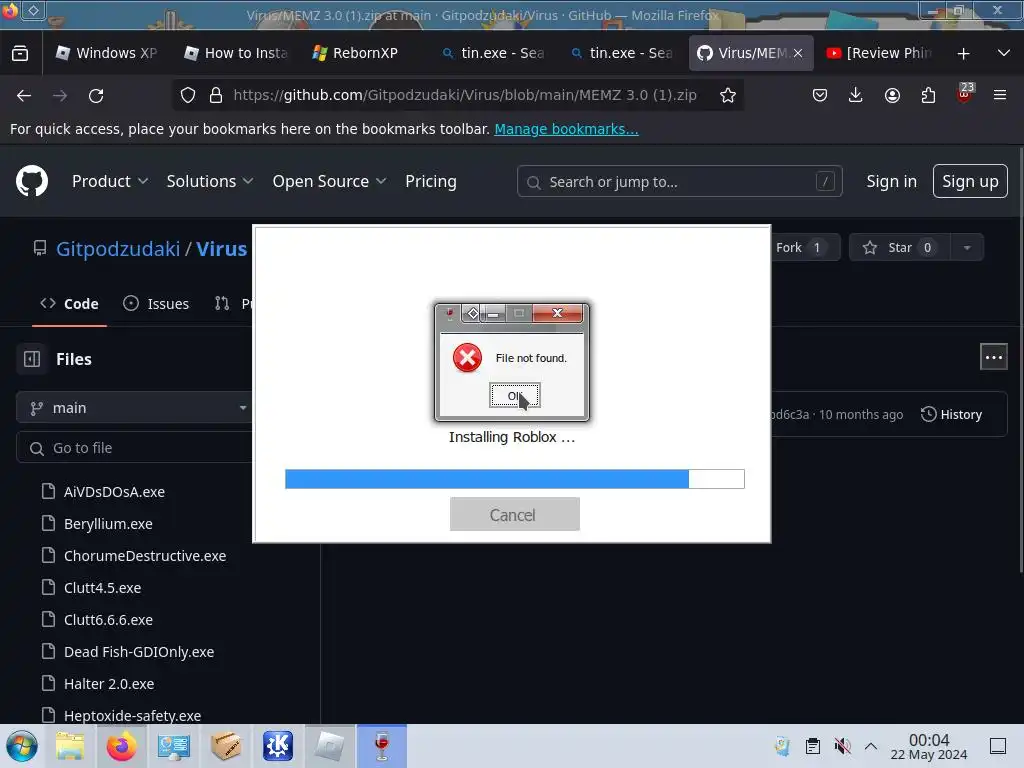Open Halter 2.0.exe in the file tree

[x=109, y=684]
